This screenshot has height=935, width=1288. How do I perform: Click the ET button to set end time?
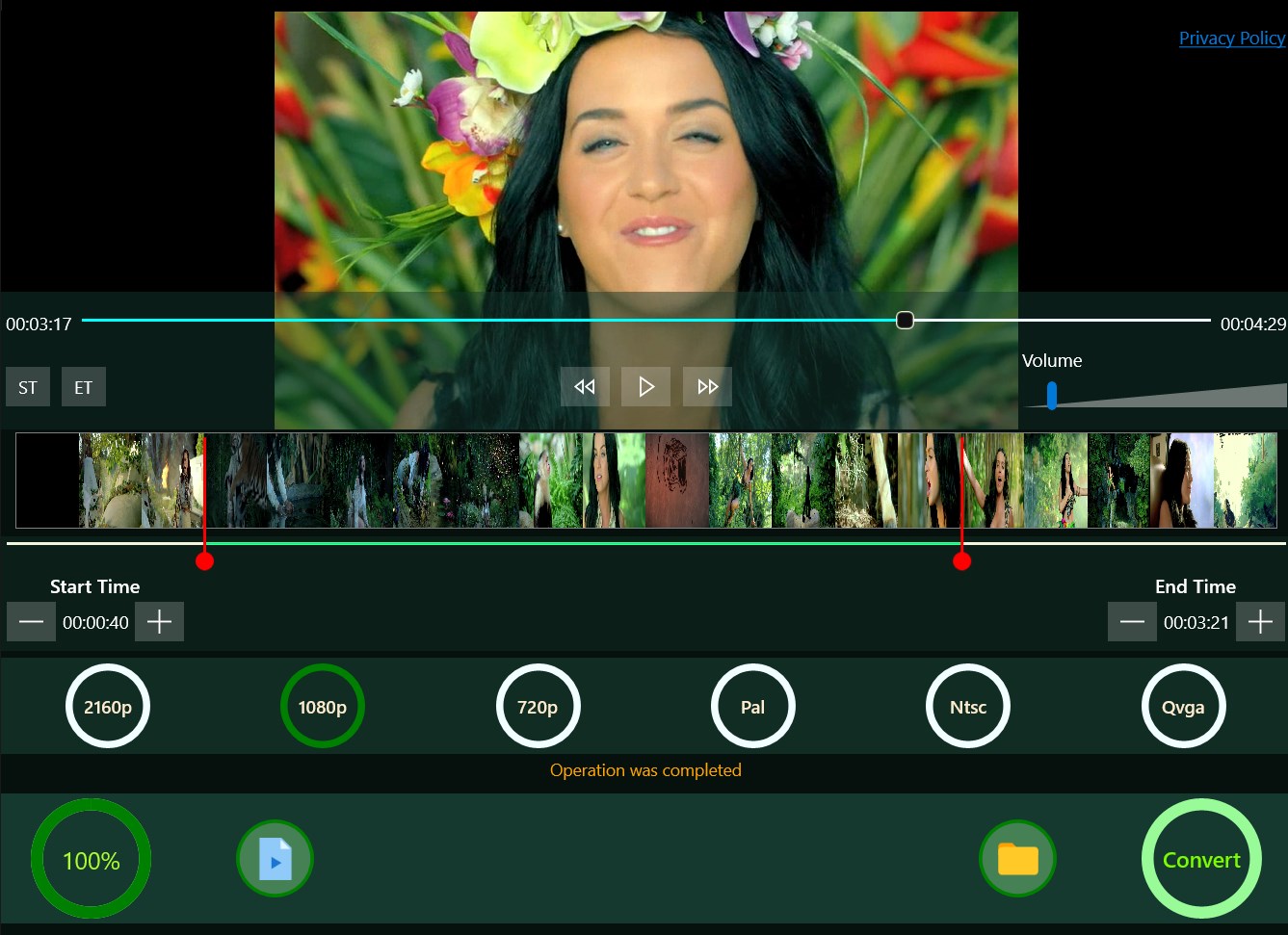83,386
